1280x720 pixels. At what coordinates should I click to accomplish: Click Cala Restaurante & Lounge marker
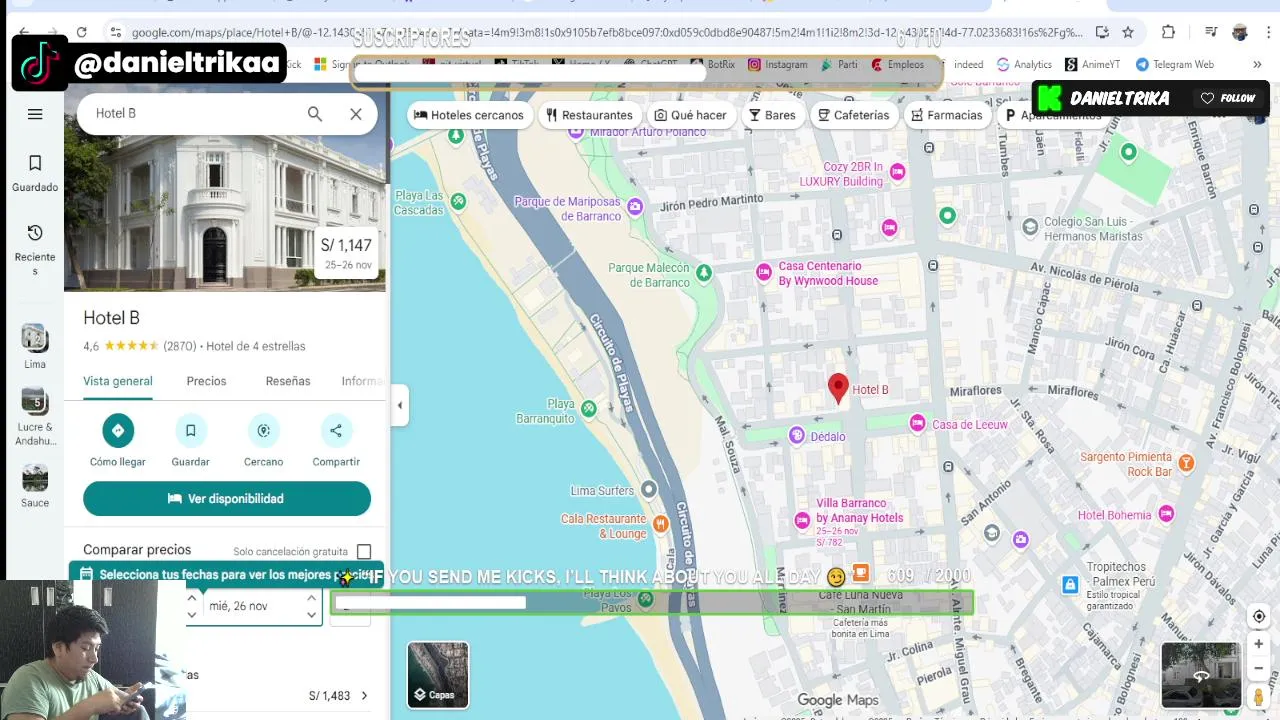pos(660,524)
